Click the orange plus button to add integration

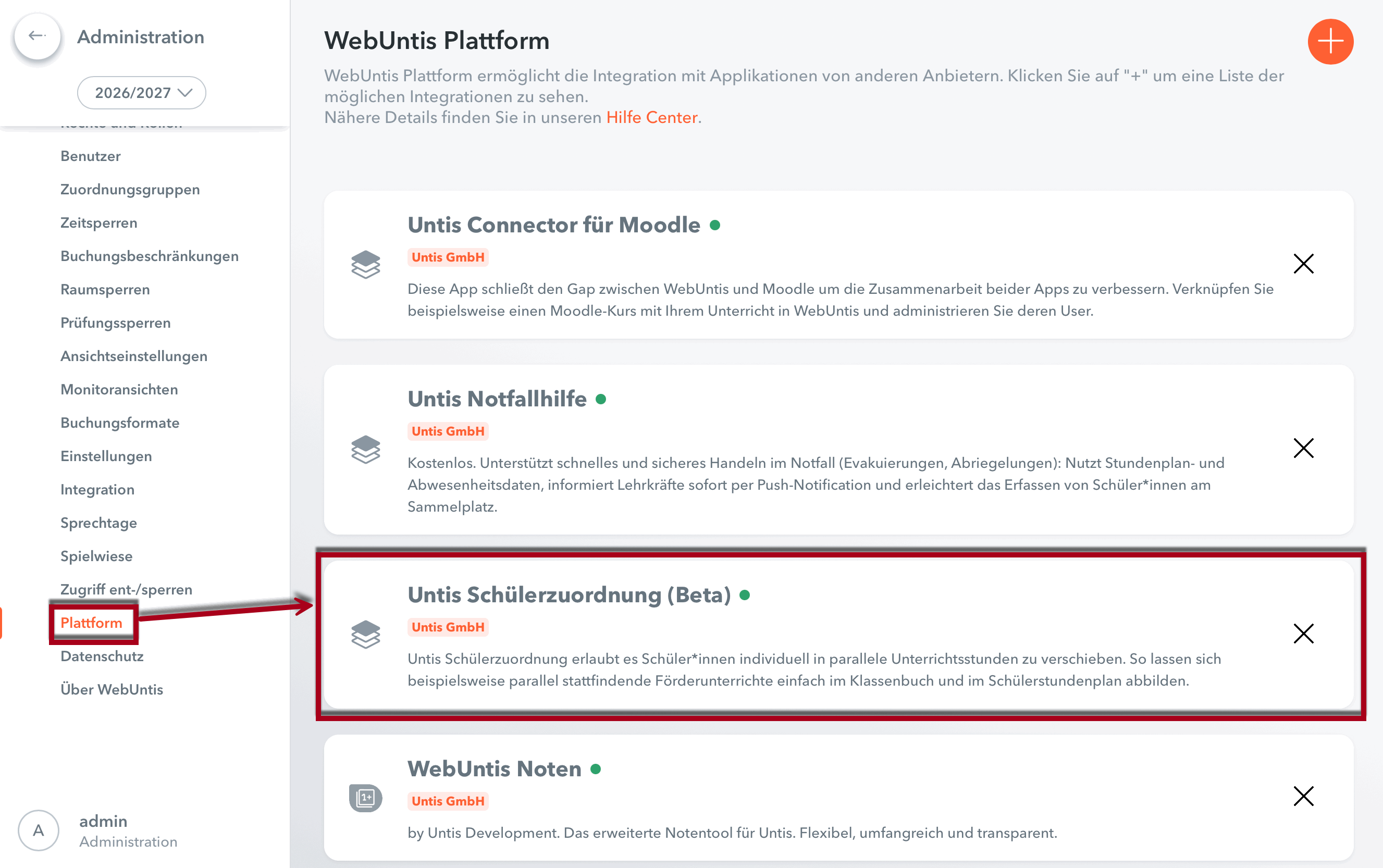(x=1330, y=41)
